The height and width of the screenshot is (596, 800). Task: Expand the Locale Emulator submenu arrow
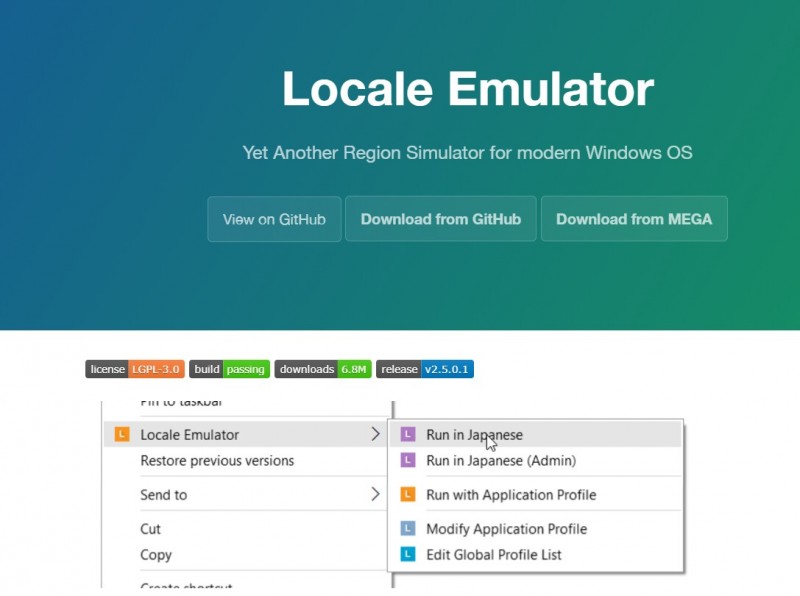pyautogui.click(x=376, y=434)
